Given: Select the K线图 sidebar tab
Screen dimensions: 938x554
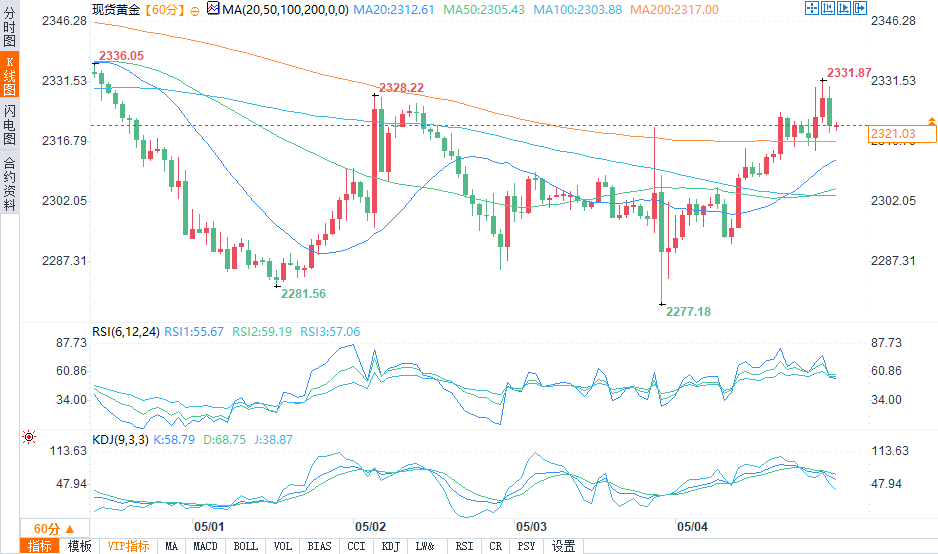Looking at the screenshot, I should tap(10, 75).
